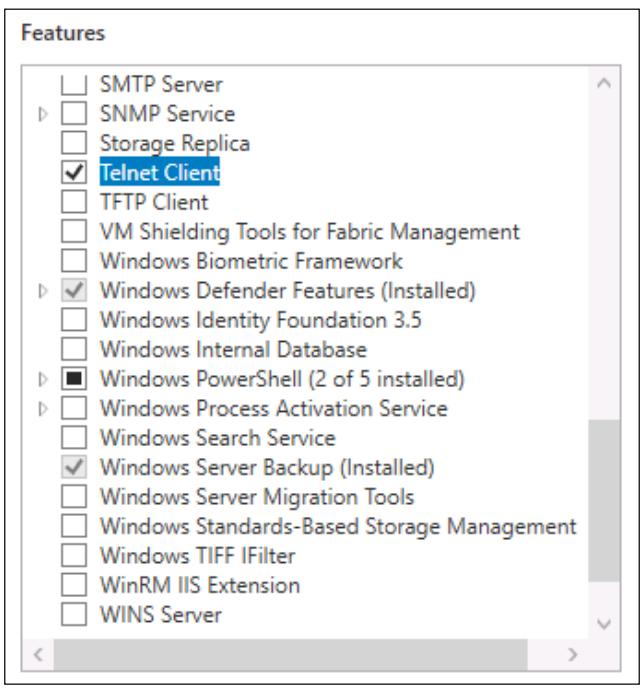
Task: Select VM Shielding Tools for Fabric Management
Action: coord(310,232)
